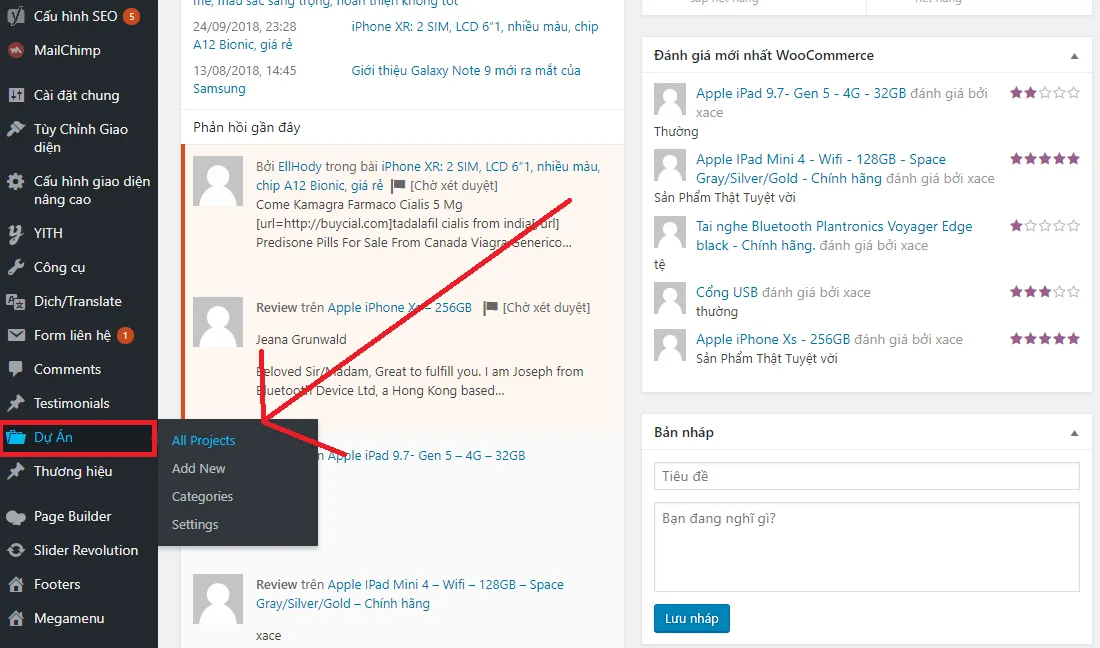
Task: Open Settings in the Dự Án submenu
Action: click(195, 525)
